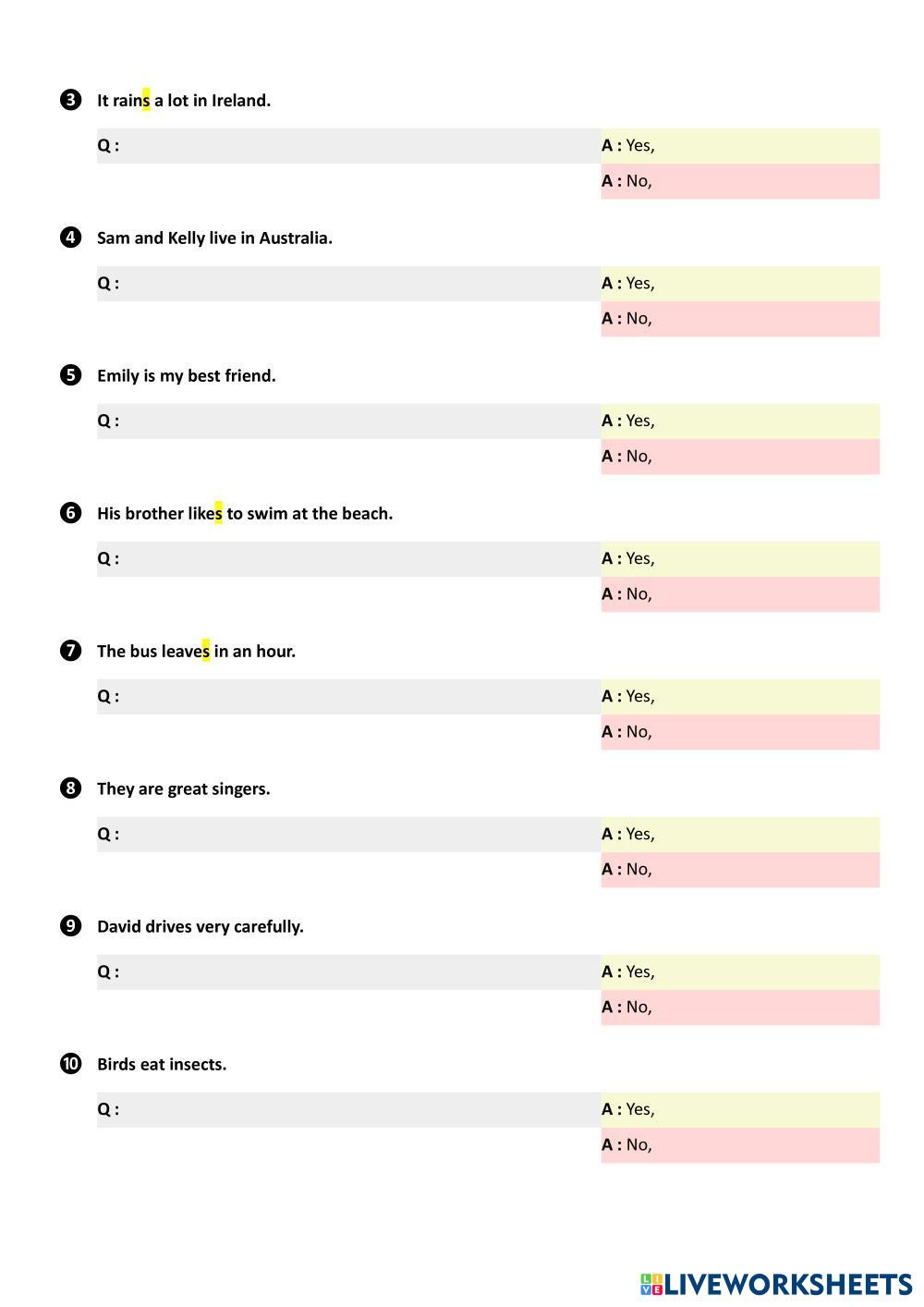Click the No answer field for singers sentence

point(765,870)
